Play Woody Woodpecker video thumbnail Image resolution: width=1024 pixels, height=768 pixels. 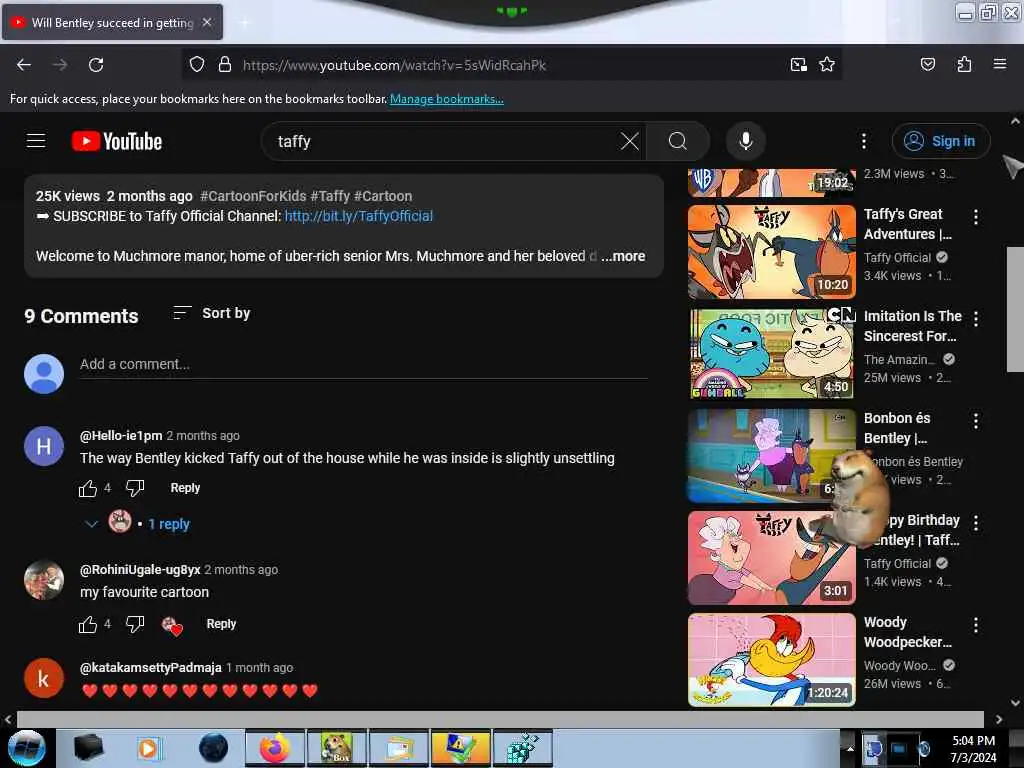click(771, 660)
